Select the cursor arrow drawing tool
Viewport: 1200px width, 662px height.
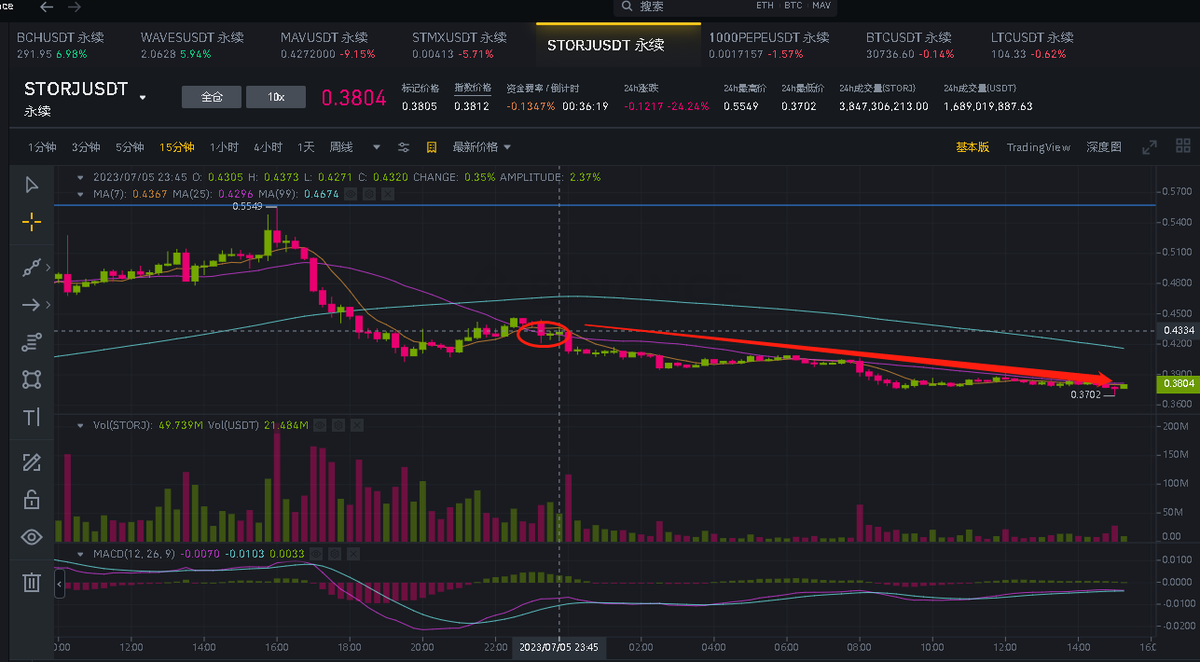(32, 184)
